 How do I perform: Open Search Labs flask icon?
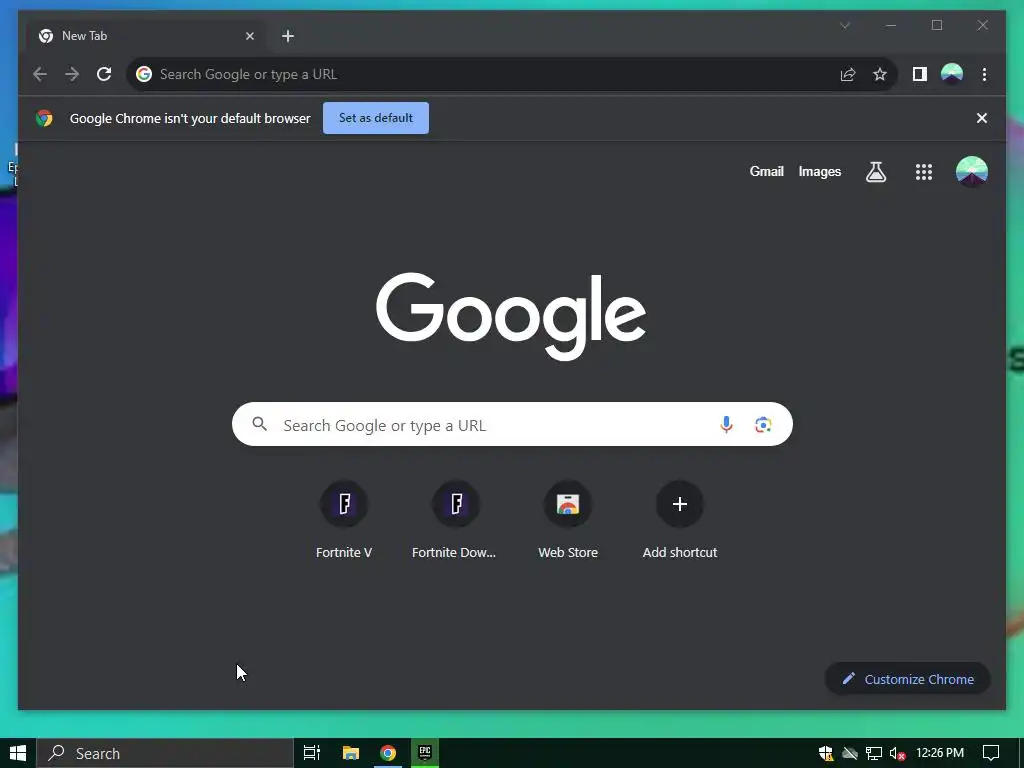point(876,172)
